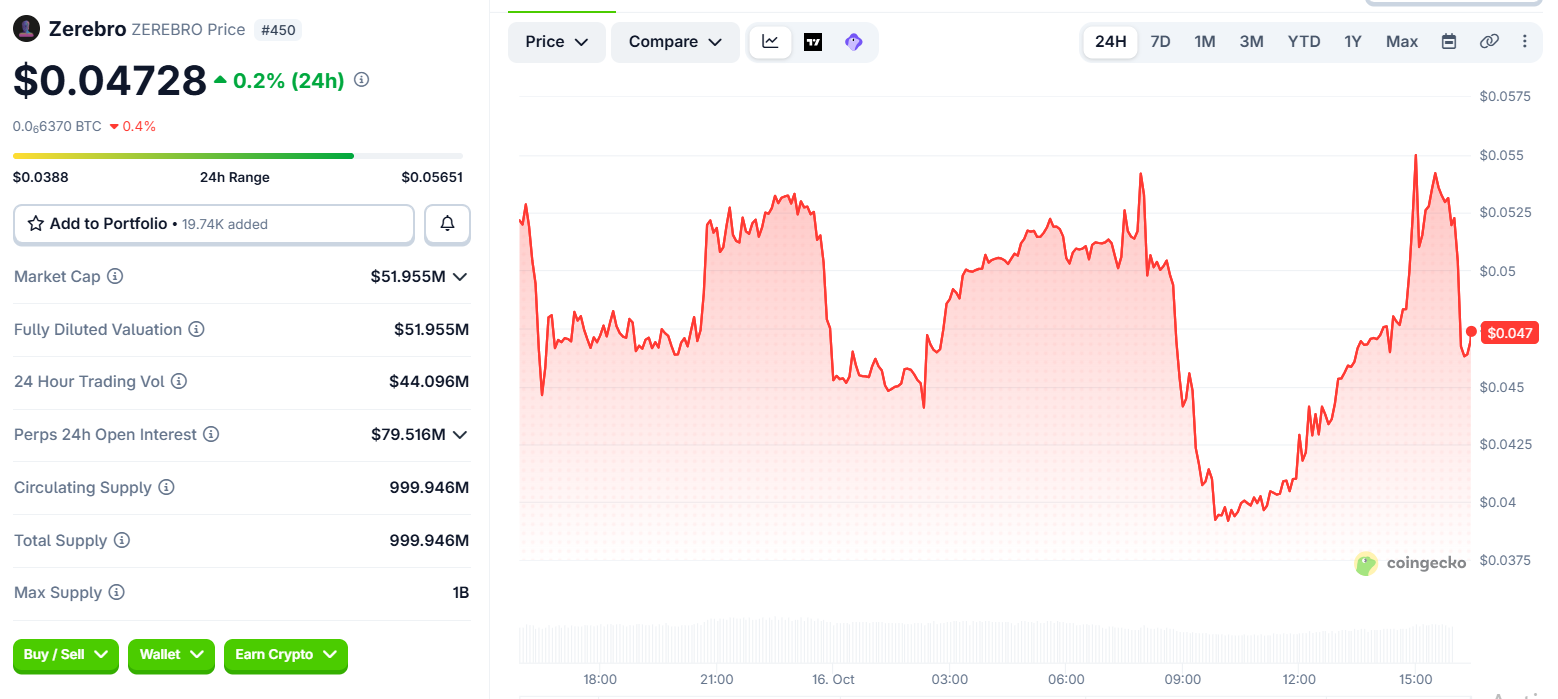Image resolution: width=1558 pixels, height=699 pixels.
Task: Click the 16. Oct axis label
Action: point(833,680)
